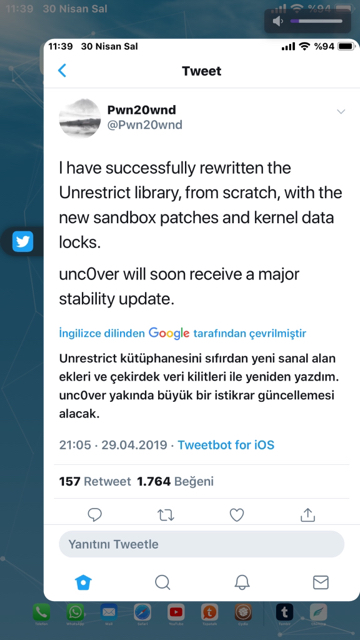Tap the Yanıtını Tweetle reply field
The height and width of the screenshot is (640, 360).
tap(202, 544)
